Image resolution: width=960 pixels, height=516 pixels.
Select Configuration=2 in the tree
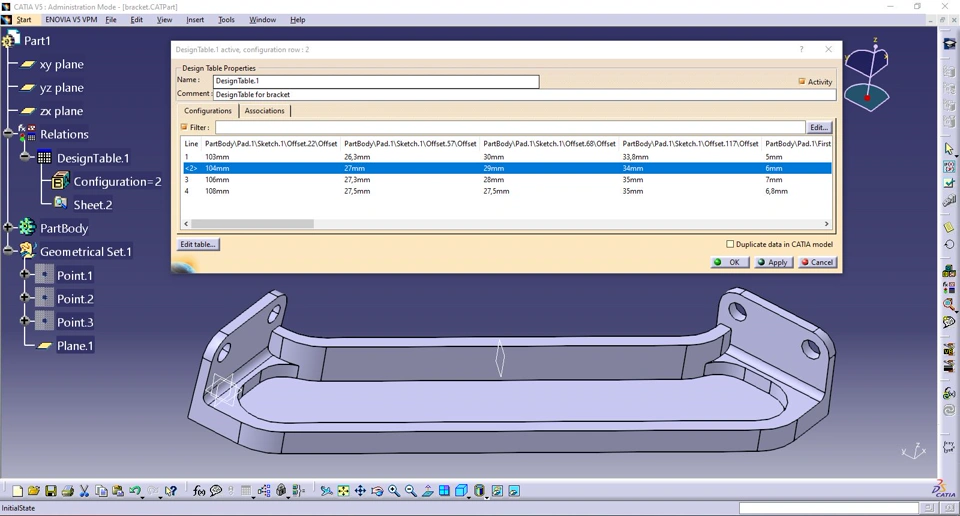click(107, 181)
